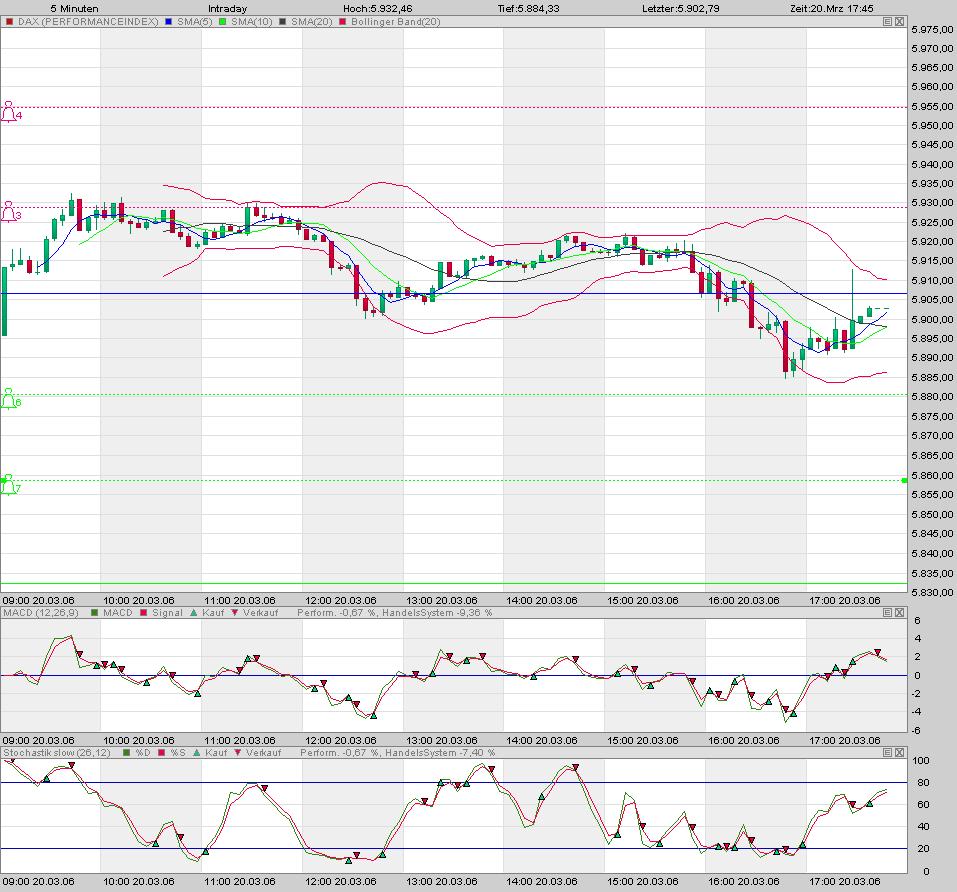Click the 'Zeit:20.Mrz 17:45' timestamp
This screenshot has width=957, height=892.
(831, 9)
